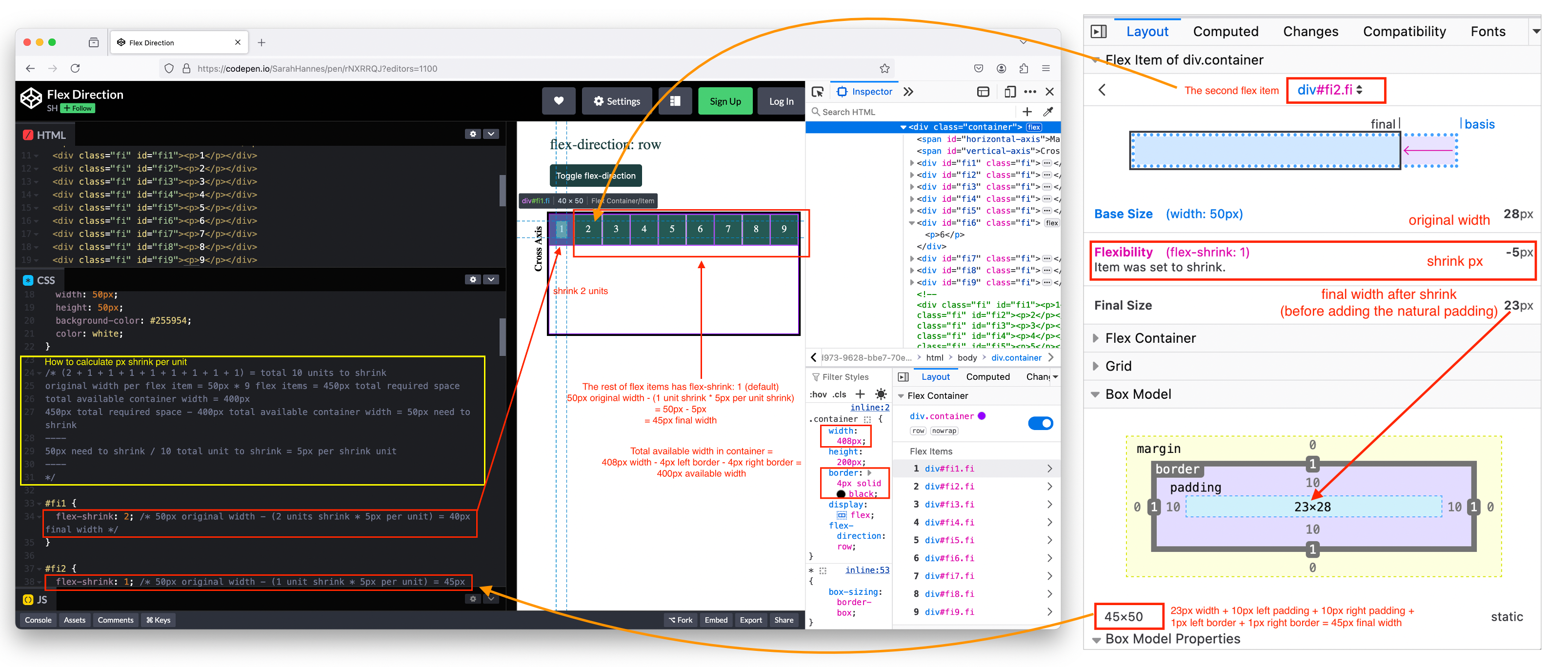Click the Firefox account icon
The width and height of the screenshot is (1568, 667).
pos(1001,68)
